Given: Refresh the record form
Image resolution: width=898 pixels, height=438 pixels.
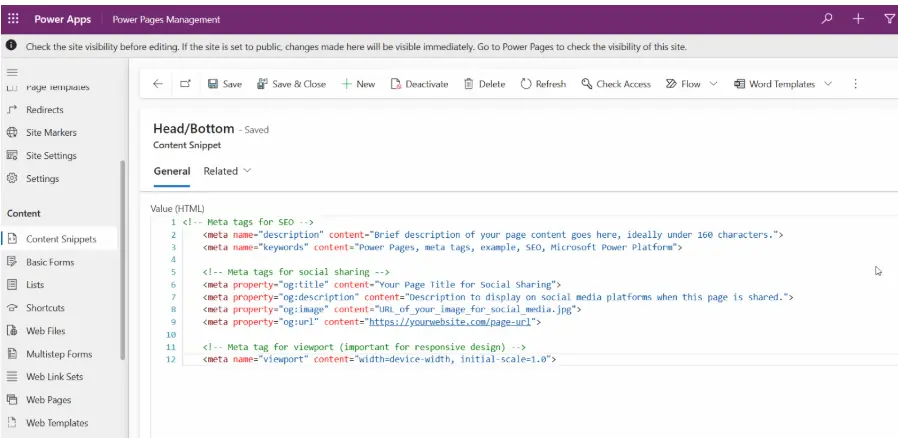Looking at the screenshot, I should (543, 84).
